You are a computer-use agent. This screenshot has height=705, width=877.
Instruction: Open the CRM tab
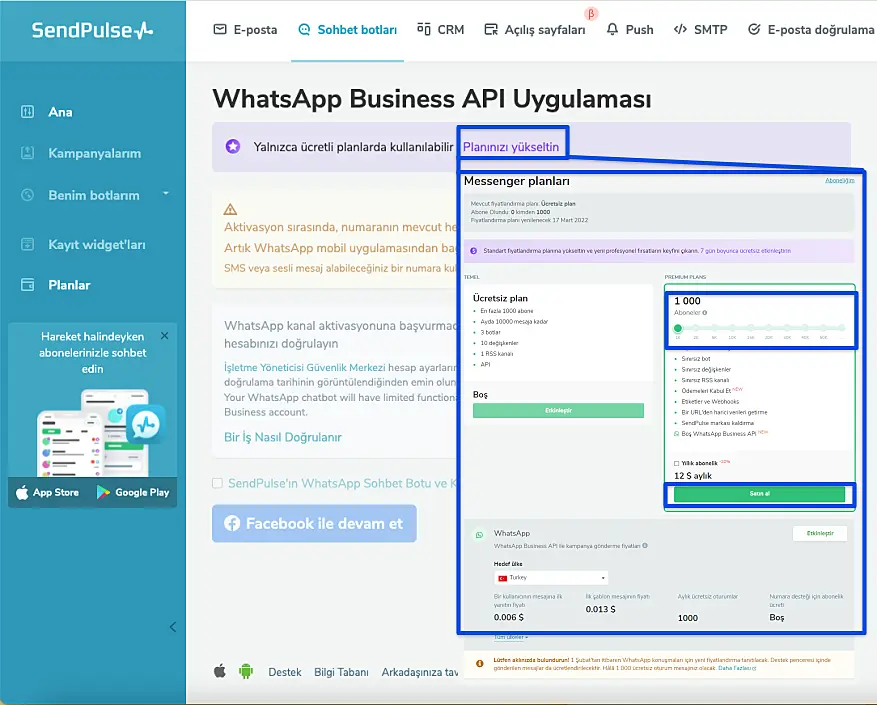pyautogui.click(x=440, y=30)
